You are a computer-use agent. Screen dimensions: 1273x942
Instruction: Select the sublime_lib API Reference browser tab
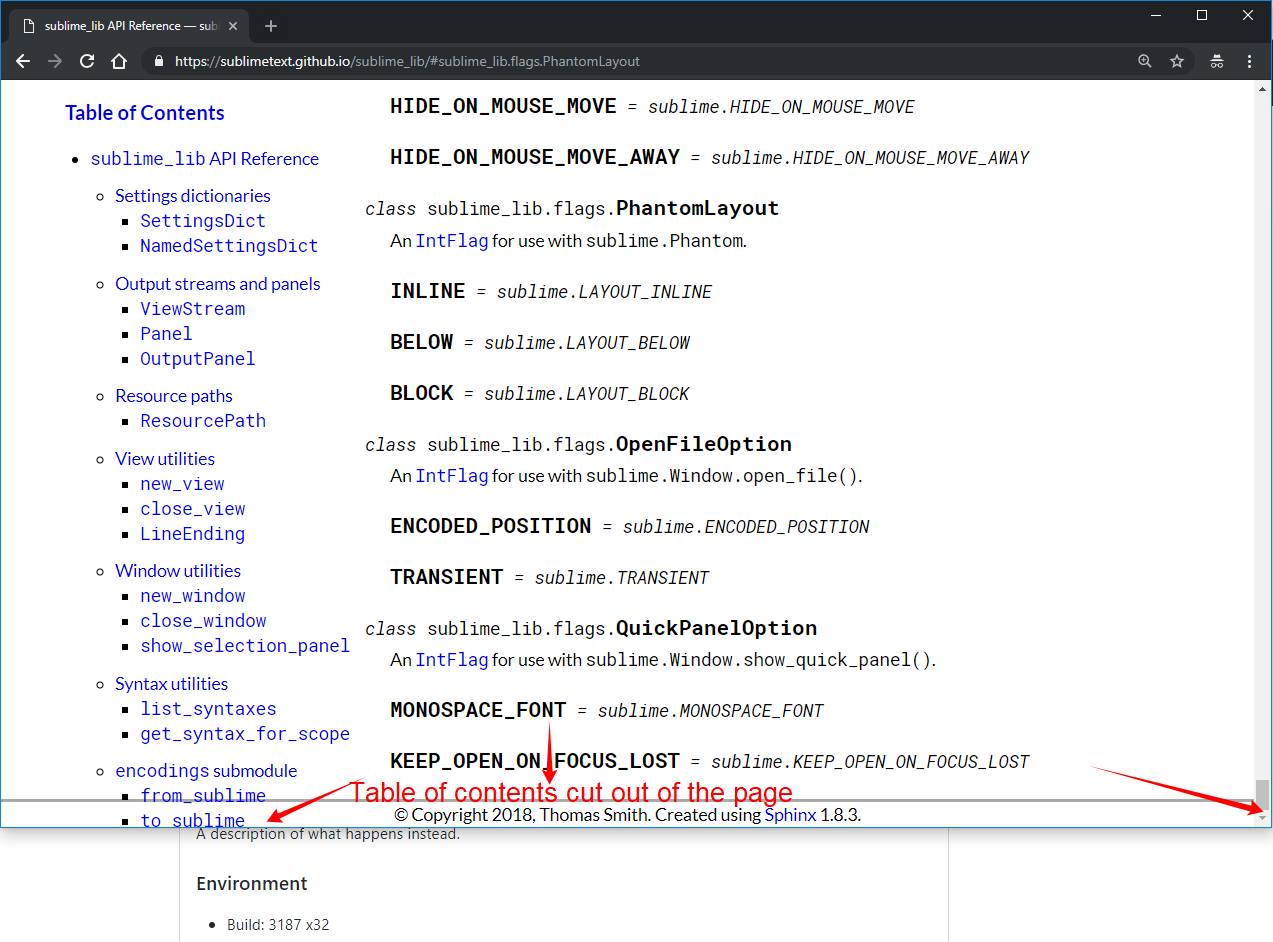pos(130,26)
